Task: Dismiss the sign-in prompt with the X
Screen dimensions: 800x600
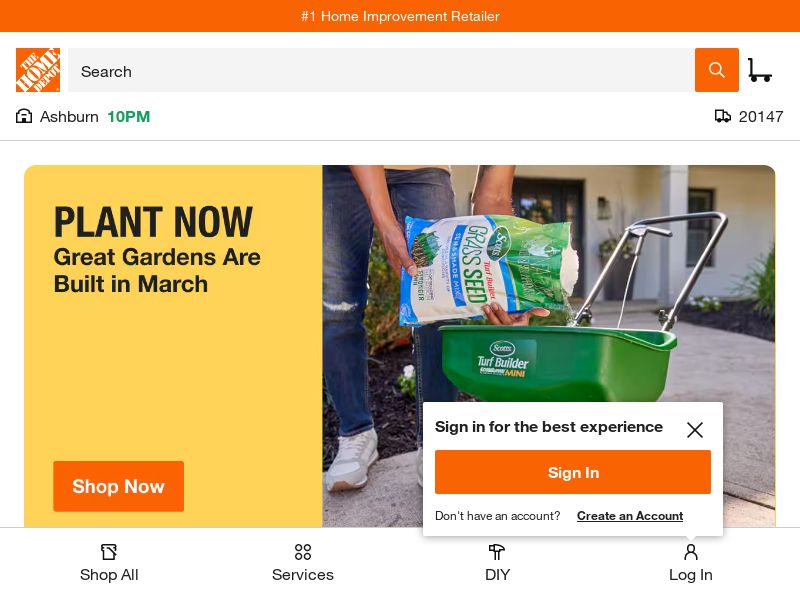Action: click(x=695, y=430)
